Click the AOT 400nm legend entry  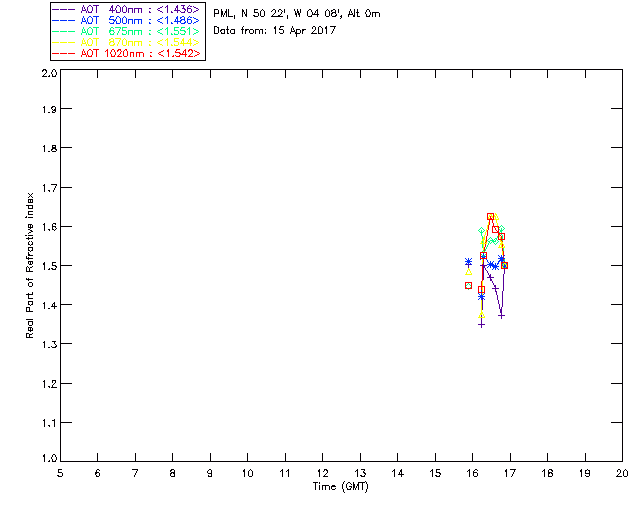pos(126,9)
